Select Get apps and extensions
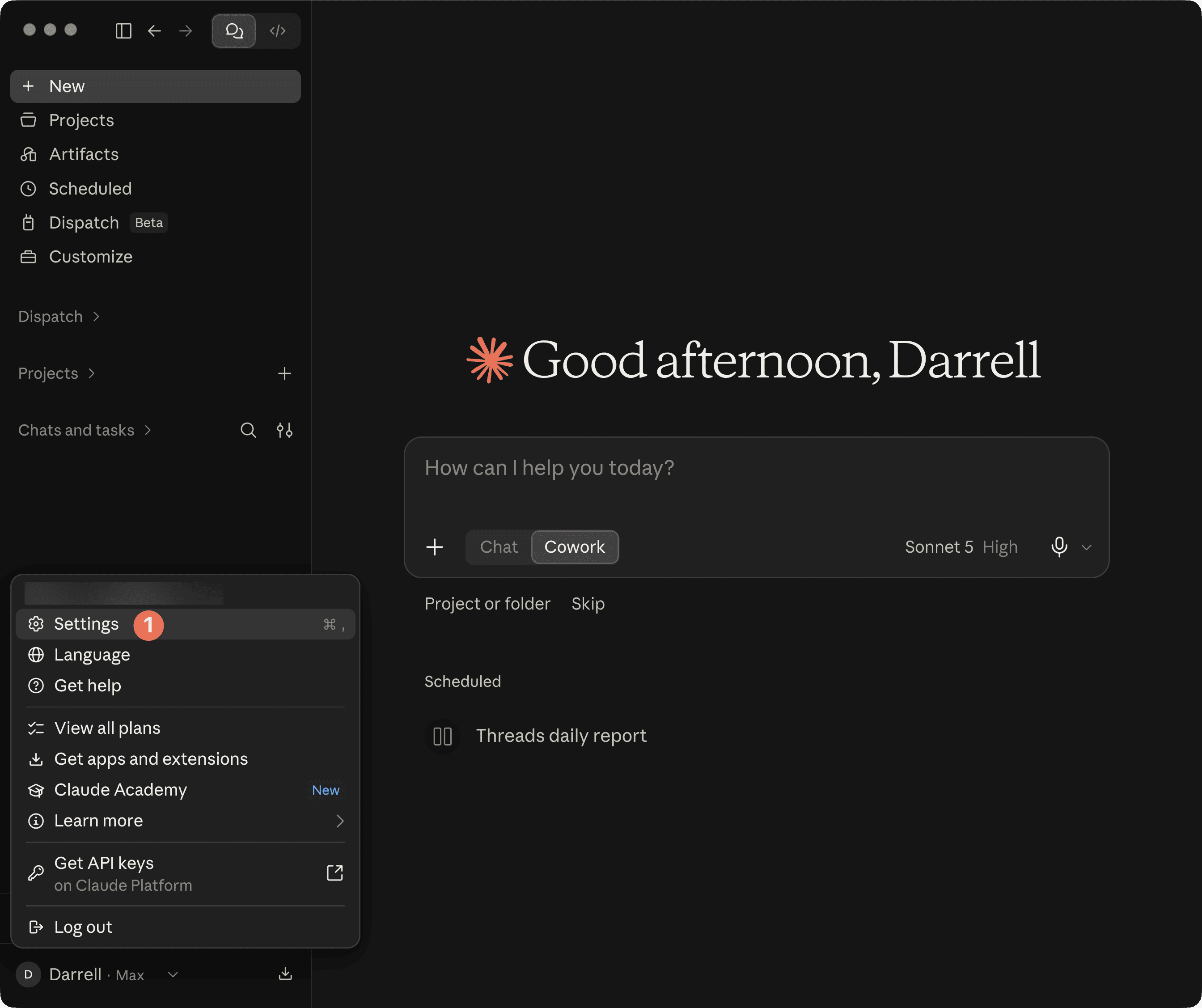Screen dimensions: 1202x1008 (x=186, y=759)
